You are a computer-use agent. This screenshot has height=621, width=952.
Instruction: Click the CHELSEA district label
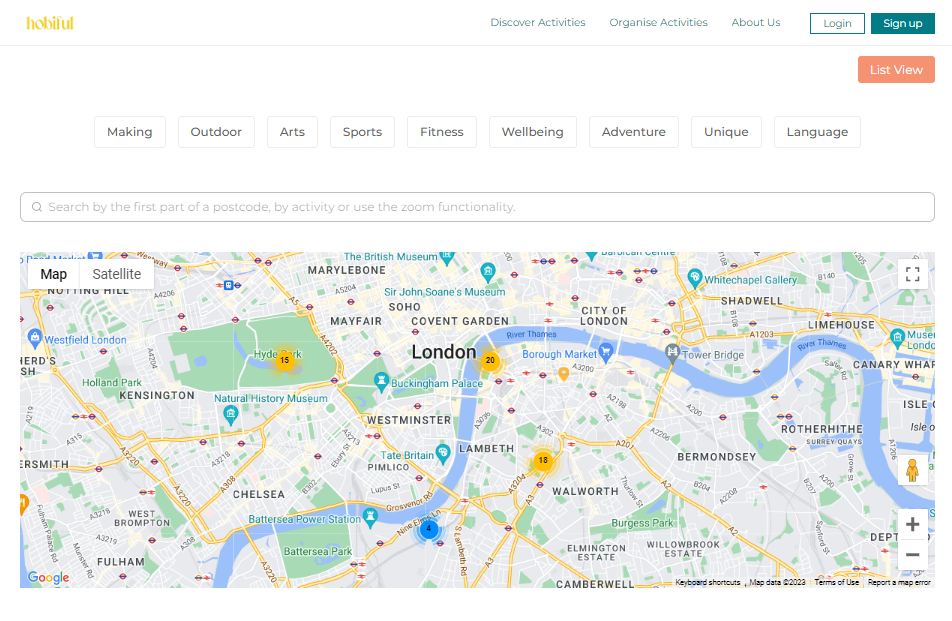click(259, 494)
